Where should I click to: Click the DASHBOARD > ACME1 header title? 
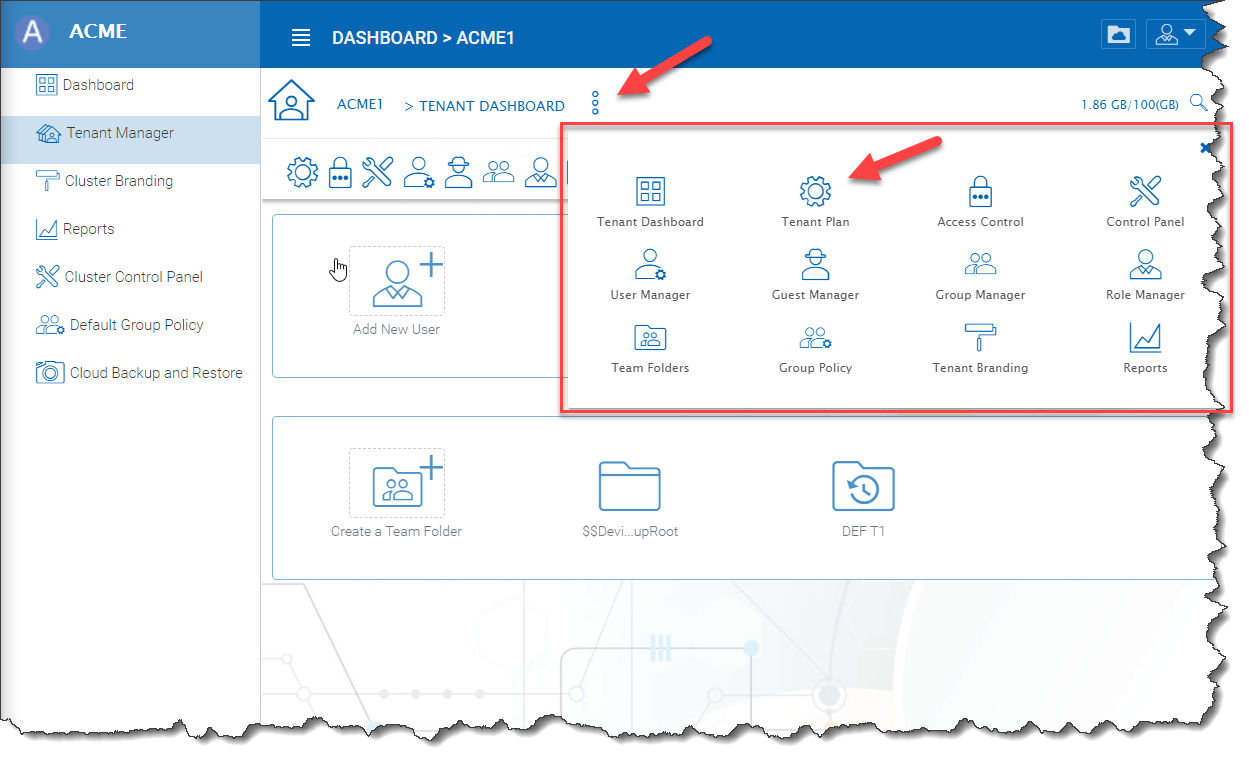coord(423,38)
